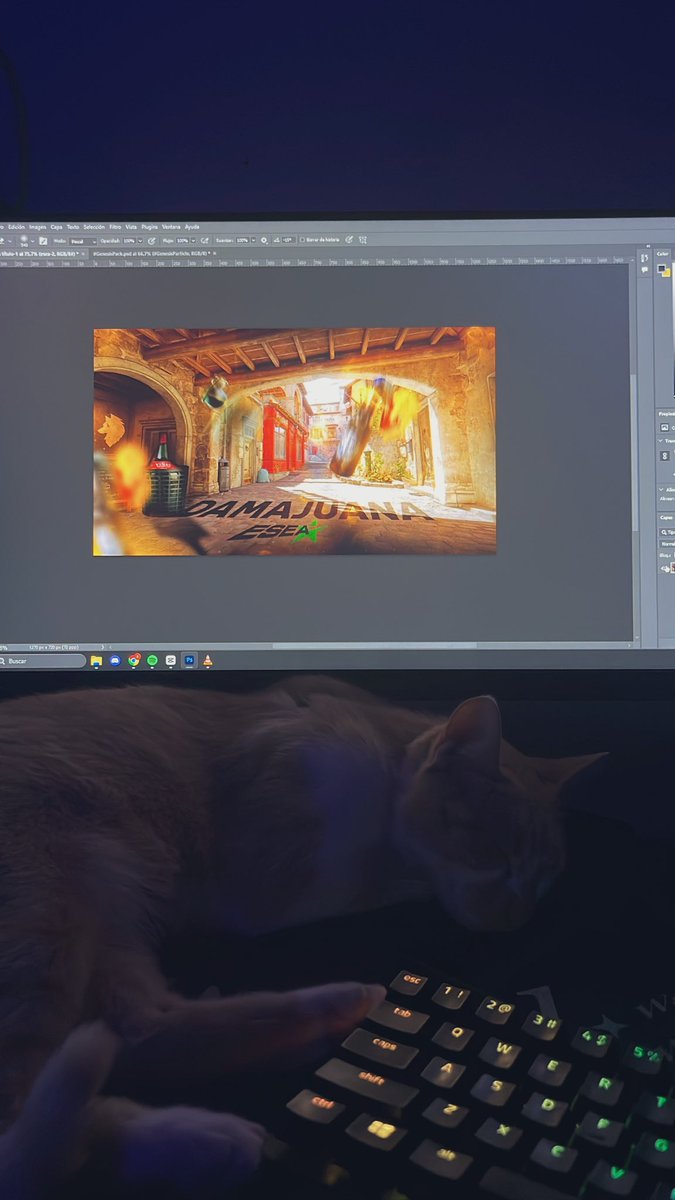Open Discord from the taskbar
Viewport: 675px width, 1200px height.
(x=115, y=661)
